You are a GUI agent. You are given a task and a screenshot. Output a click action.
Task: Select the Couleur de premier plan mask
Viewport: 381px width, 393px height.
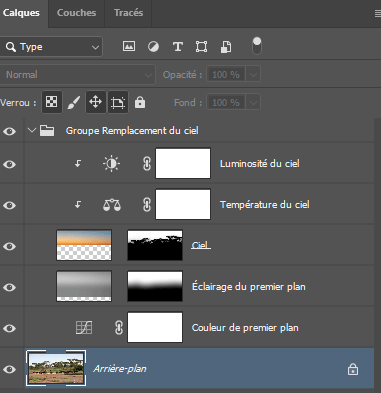tap(155, 327)
